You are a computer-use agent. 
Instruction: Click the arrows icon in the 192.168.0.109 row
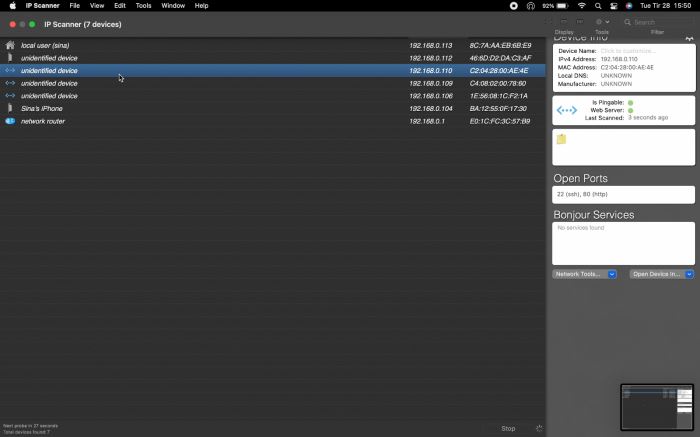tap(10, 83)
